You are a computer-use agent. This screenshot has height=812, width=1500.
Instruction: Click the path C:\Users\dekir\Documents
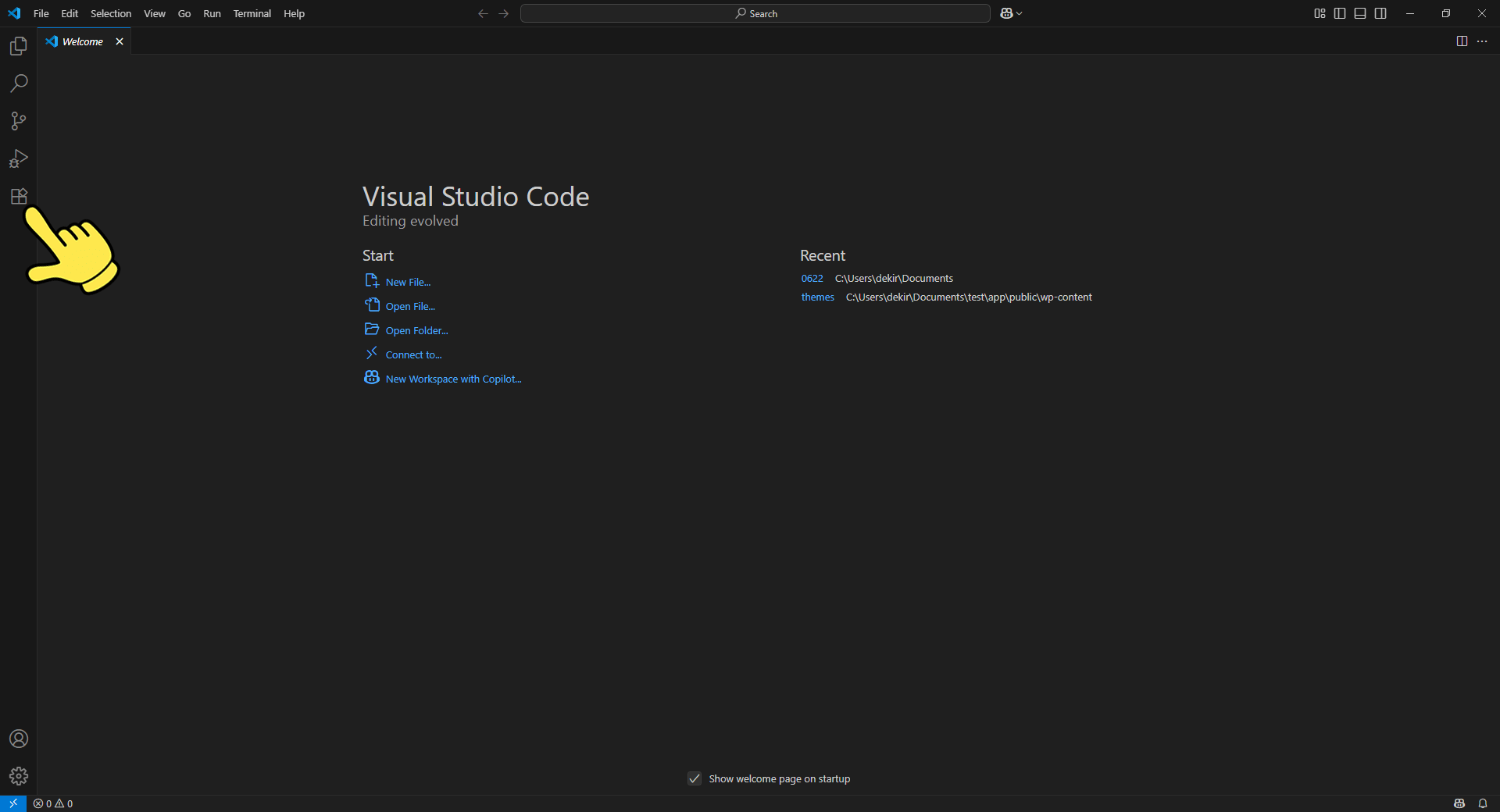coord(894,279)
